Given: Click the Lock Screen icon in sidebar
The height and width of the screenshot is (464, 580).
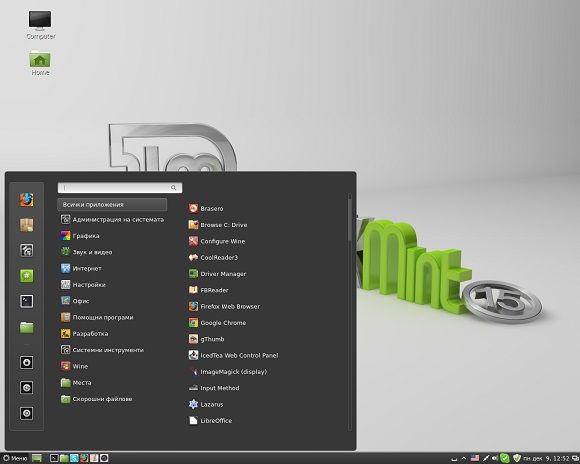Looking at the screenshot, I should pos(27,362).
